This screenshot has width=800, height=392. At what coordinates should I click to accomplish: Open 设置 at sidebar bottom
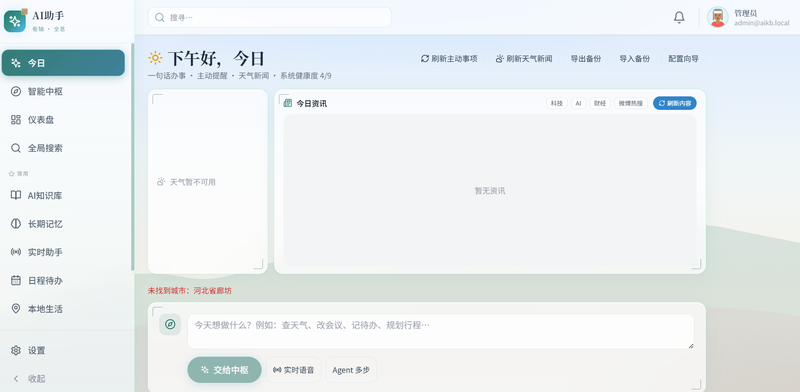(x=63, y=351)
